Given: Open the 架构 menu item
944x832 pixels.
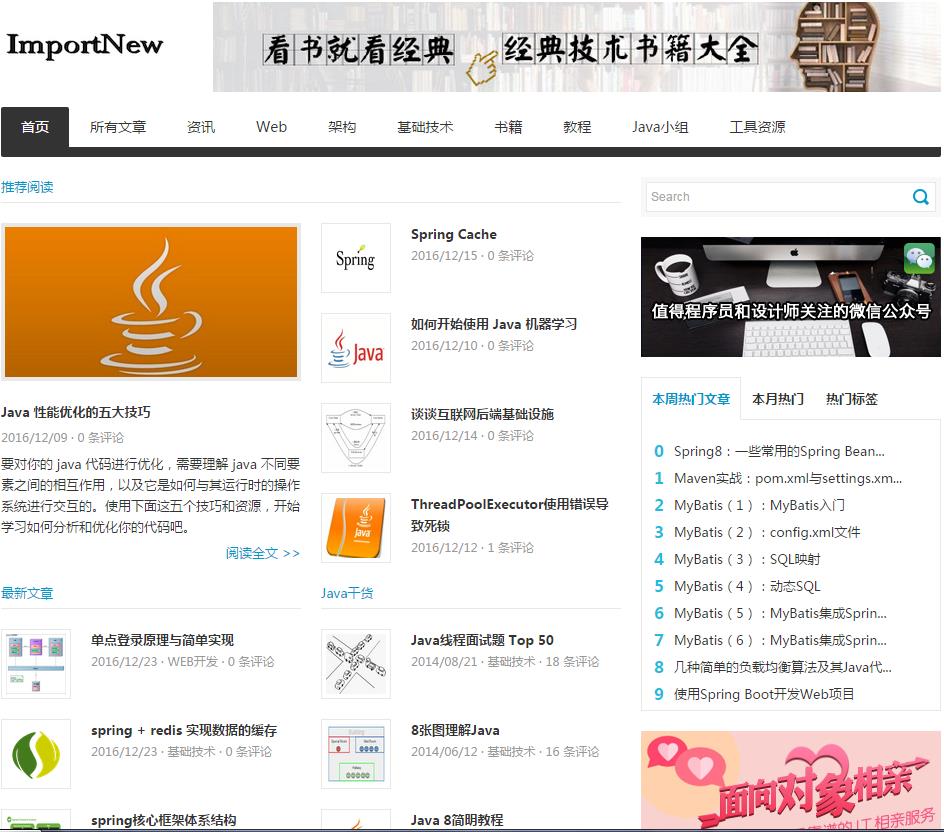Looking at the screenshot, I should click(342, 127).
